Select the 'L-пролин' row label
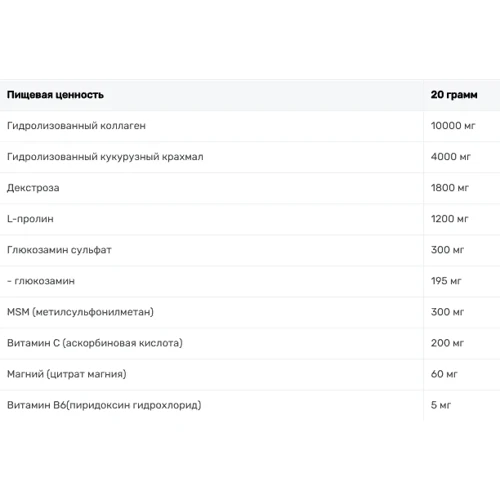 (x=30, y=219)
